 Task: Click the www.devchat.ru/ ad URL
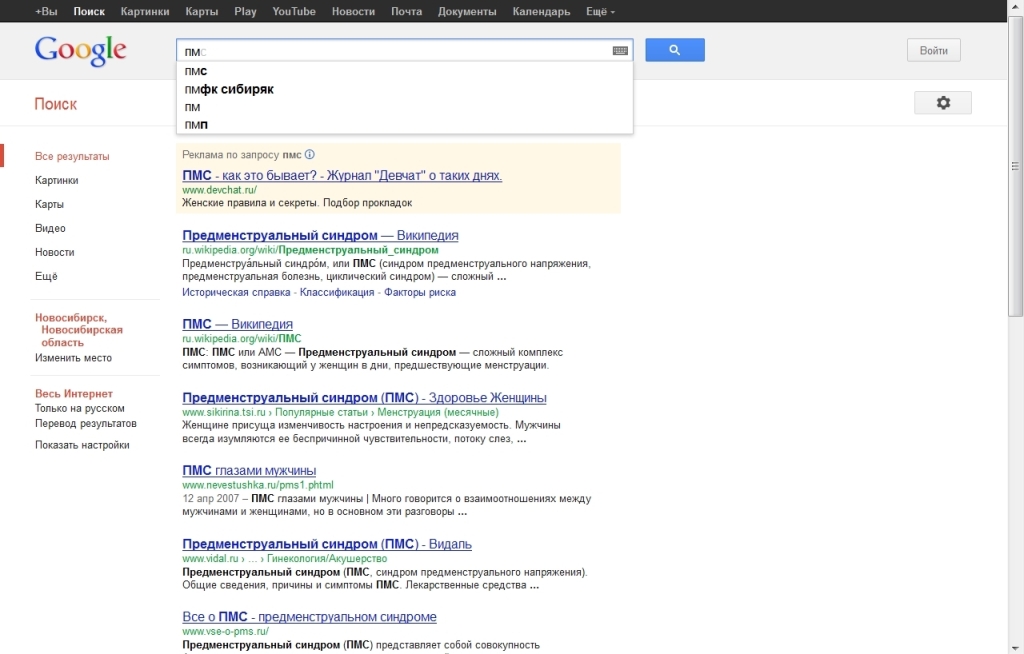(219, 190)
